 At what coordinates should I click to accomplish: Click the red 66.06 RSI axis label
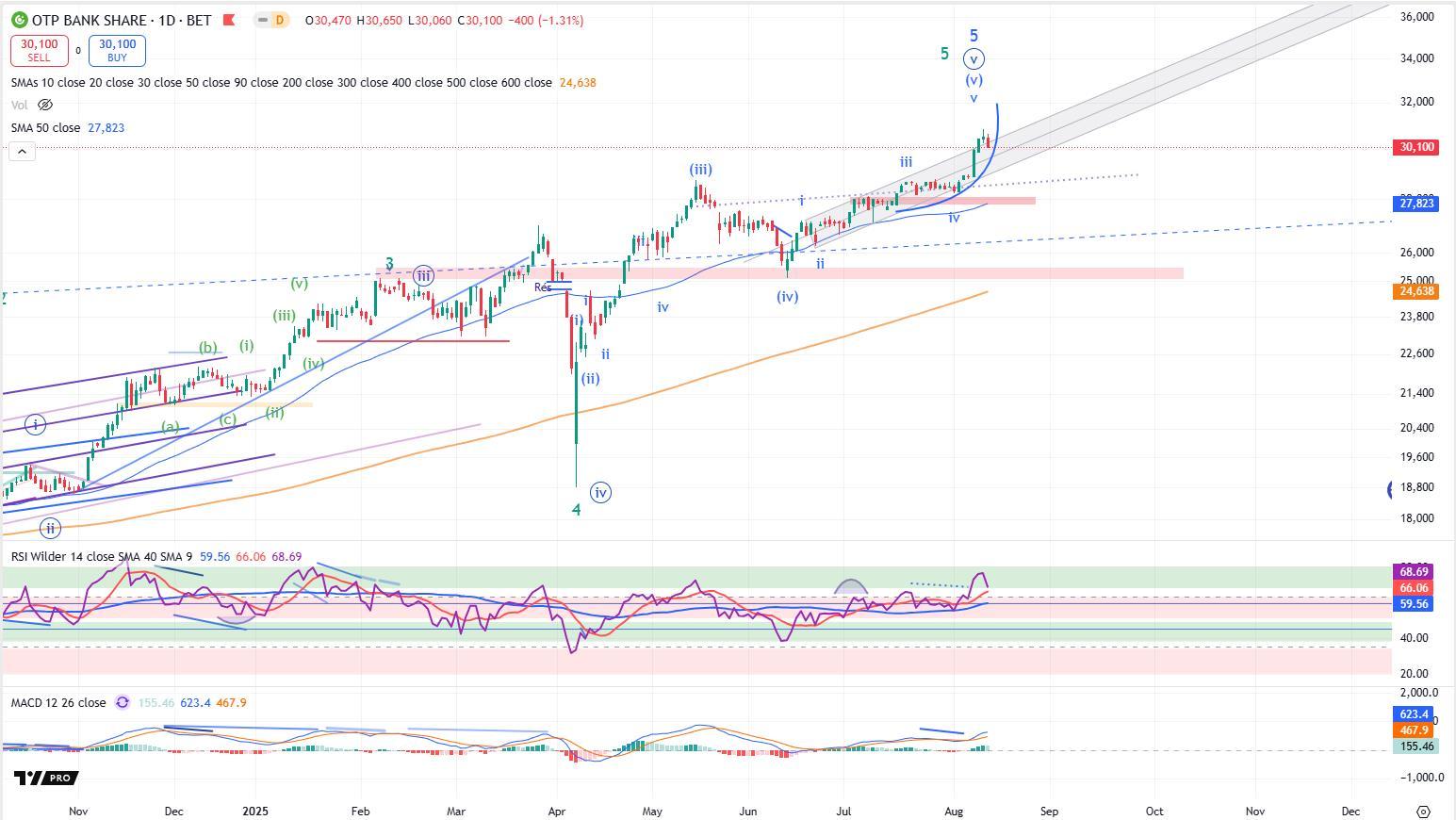click(1413, 588)
